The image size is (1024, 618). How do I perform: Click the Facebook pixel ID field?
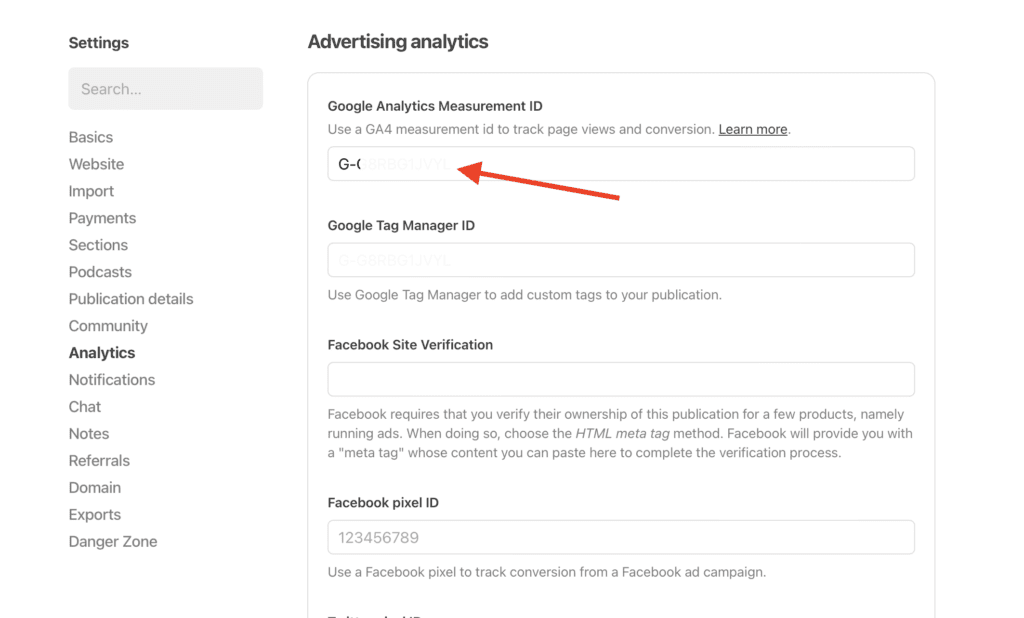click(620, 537)
